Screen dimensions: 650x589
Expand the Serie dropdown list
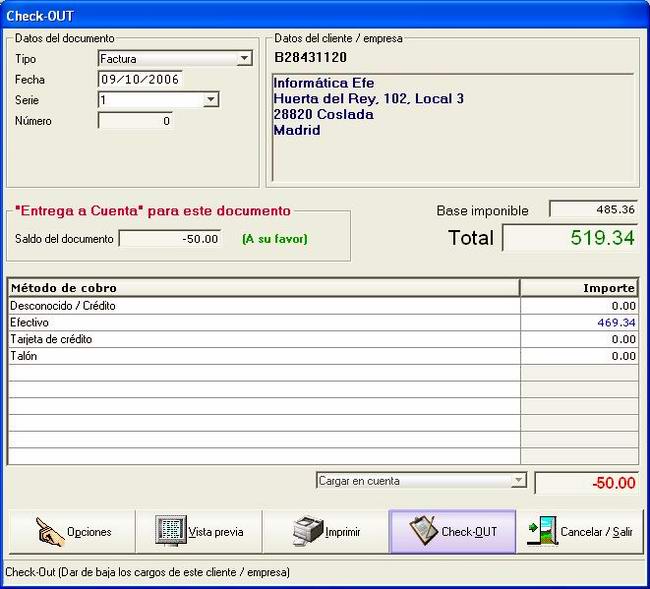tap(211, 99)
